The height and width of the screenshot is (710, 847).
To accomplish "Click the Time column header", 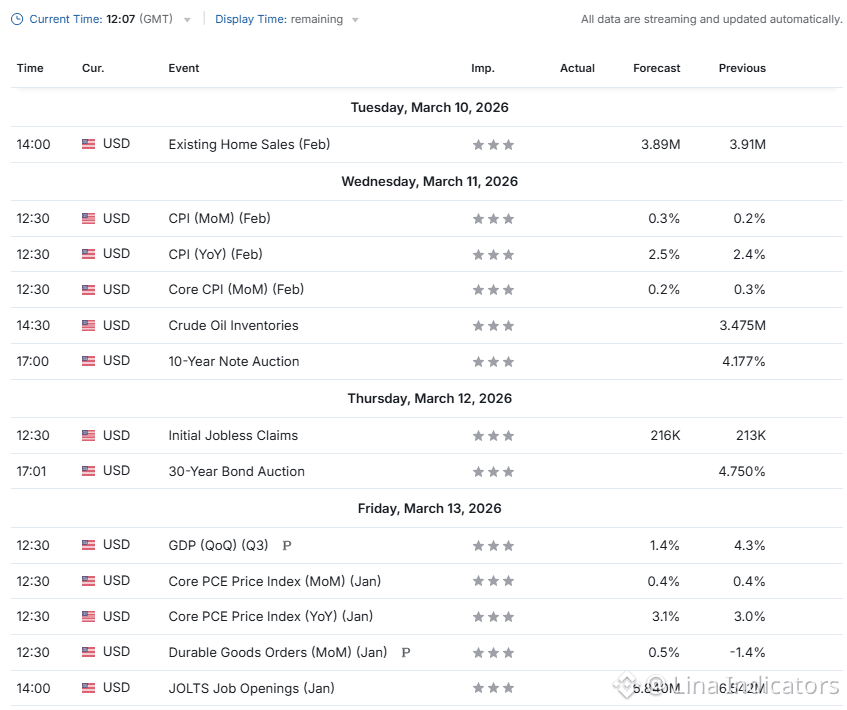I will pyautogui.click(x=30, y=68).
